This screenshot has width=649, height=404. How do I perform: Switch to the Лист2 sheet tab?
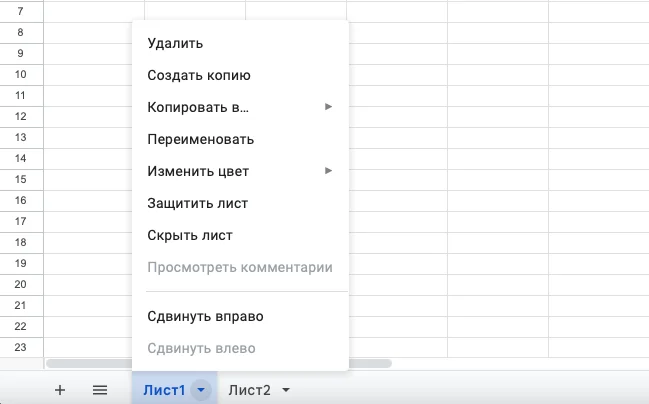(x=250, y=390)
